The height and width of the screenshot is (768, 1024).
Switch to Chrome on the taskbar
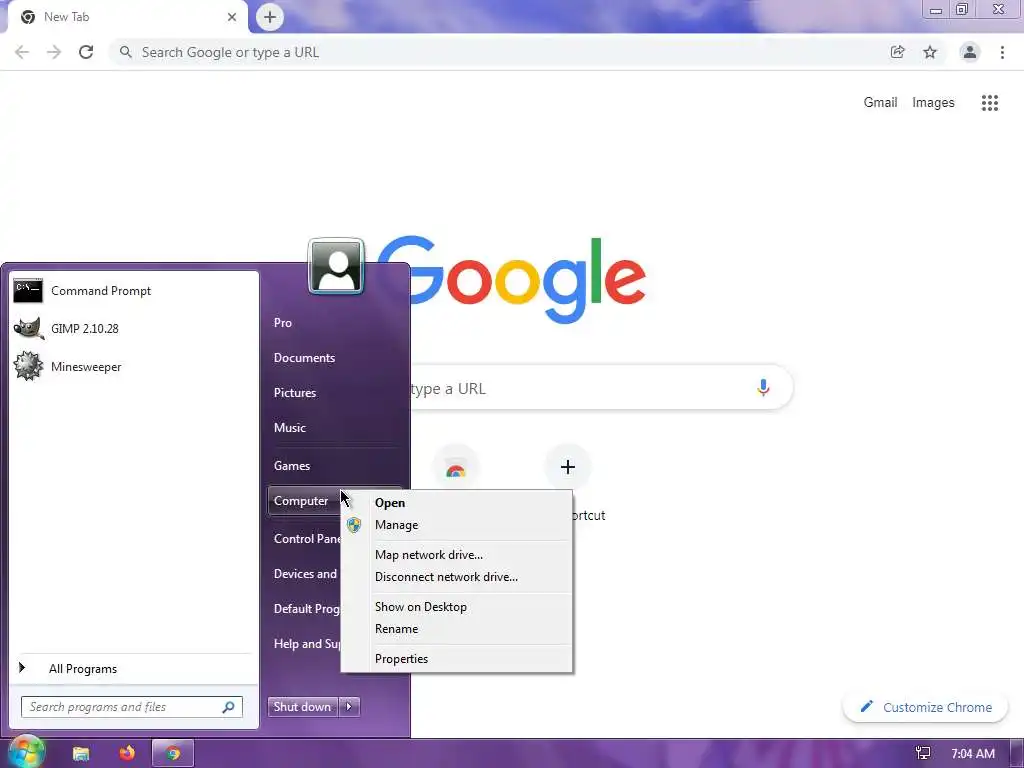pos(173,753)
